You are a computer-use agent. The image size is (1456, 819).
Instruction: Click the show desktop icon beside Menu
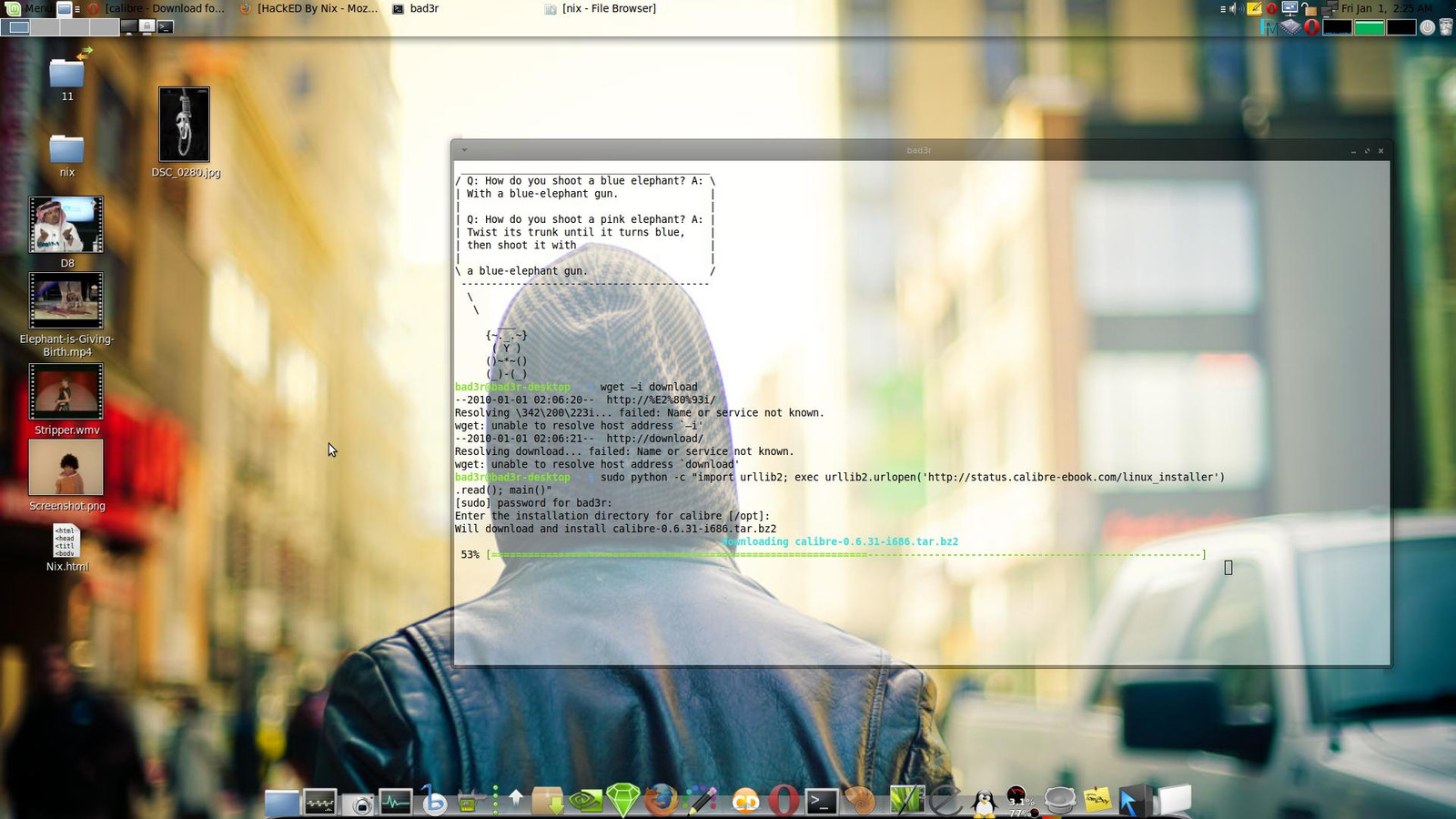(x=65, y=8)
